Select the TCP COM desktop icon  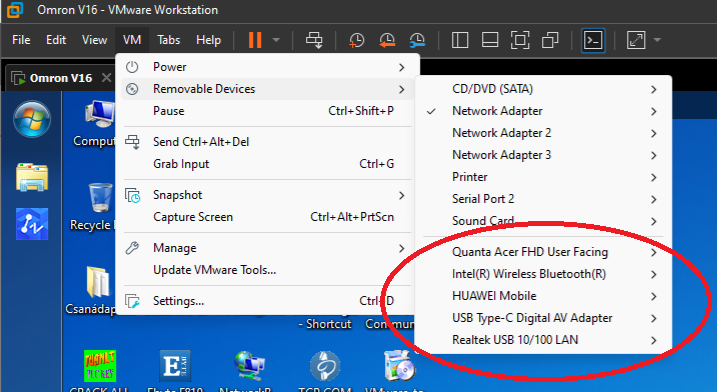click(x=325, y=371)
